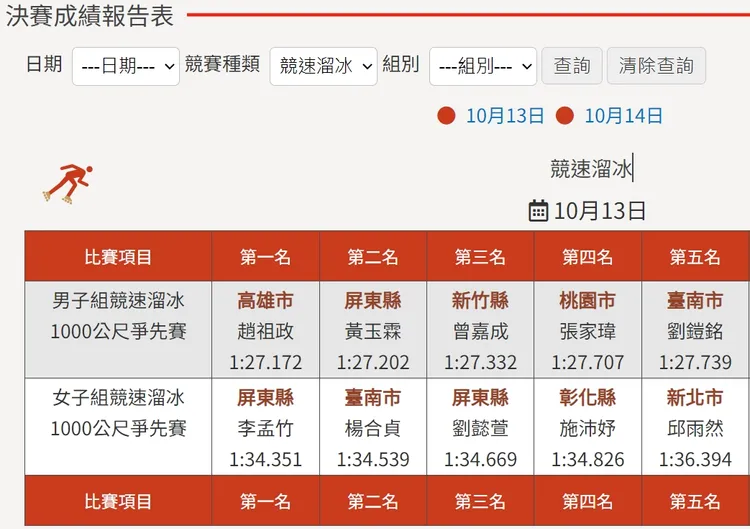The height and width of the screenshot is (529, 750).
Task: Click the time 1:34.351
Action: tap(265, 459)
